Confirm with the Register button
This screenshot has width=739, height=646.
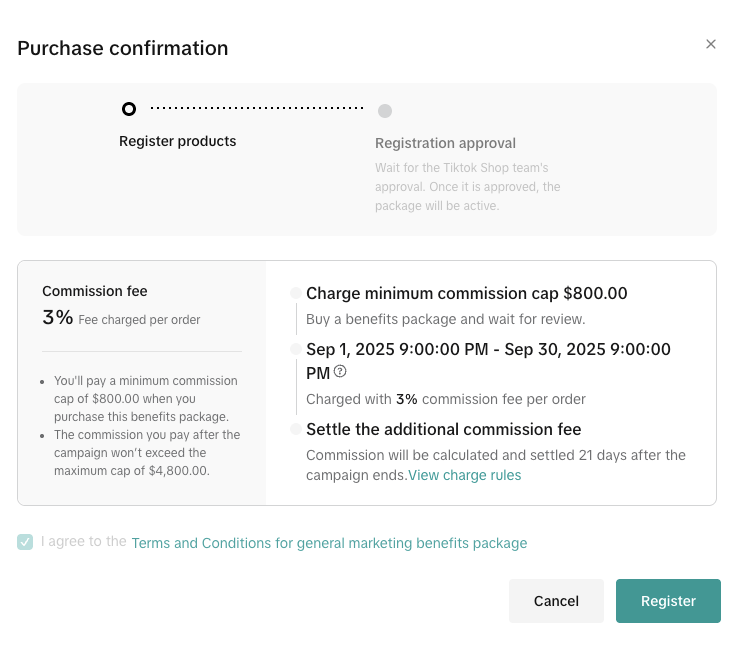668,601
